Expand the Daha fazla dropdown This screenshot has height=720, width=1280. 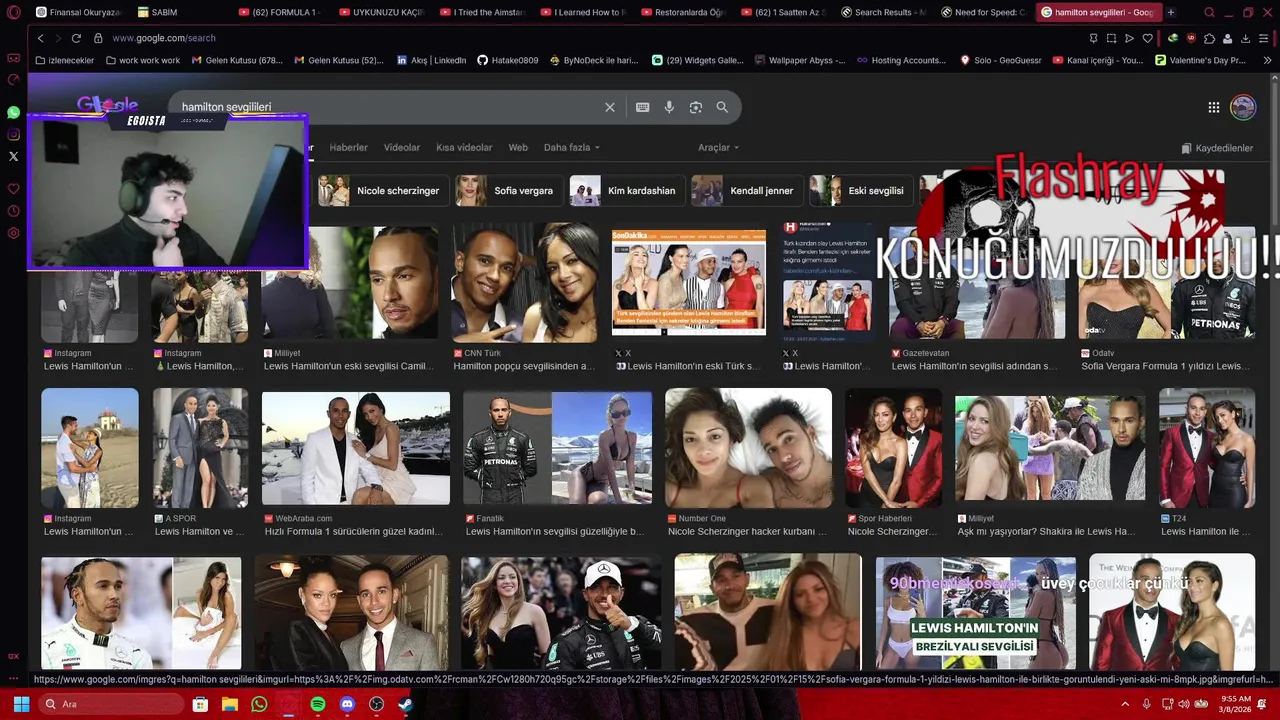click(572, 147)
